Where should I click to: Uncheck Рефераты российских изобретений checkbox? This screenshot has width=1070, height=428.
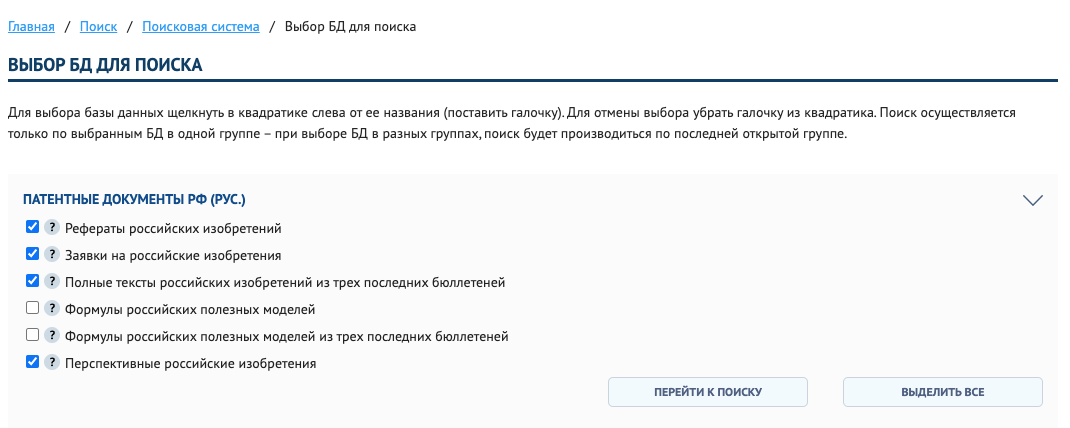coord(33,227)
